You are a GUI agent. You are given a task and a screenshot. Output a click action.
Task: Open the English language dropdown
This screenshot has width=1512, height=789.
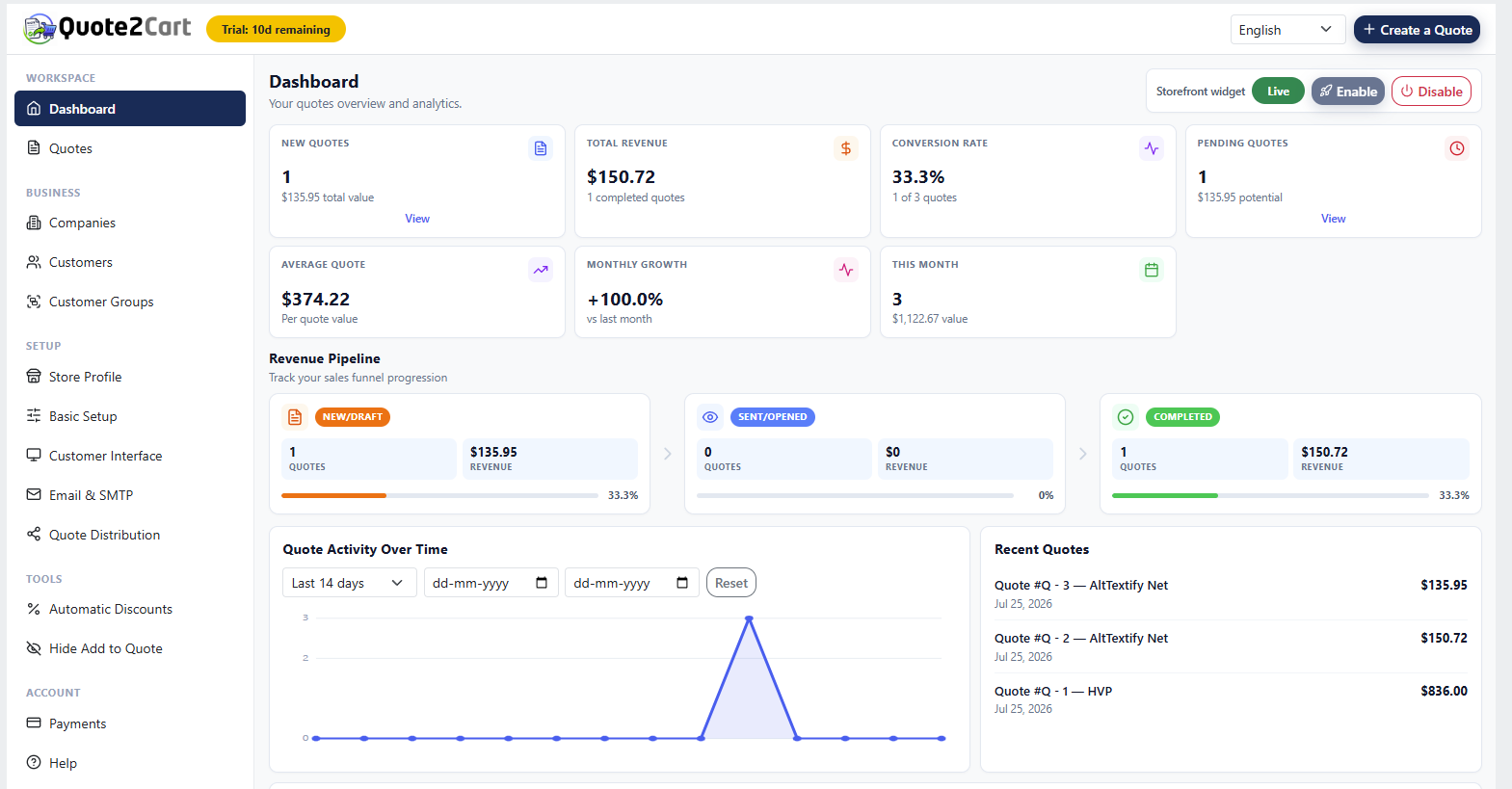(x=1287, y=30)
